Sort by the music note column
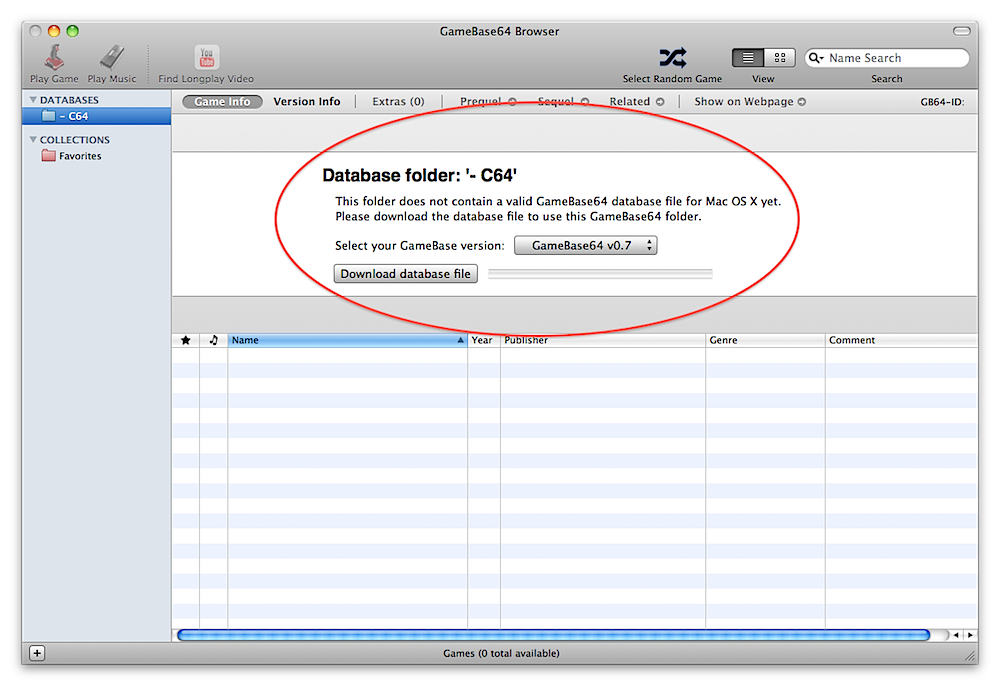This screenshot has height=686, width=1000. [214, 340]
